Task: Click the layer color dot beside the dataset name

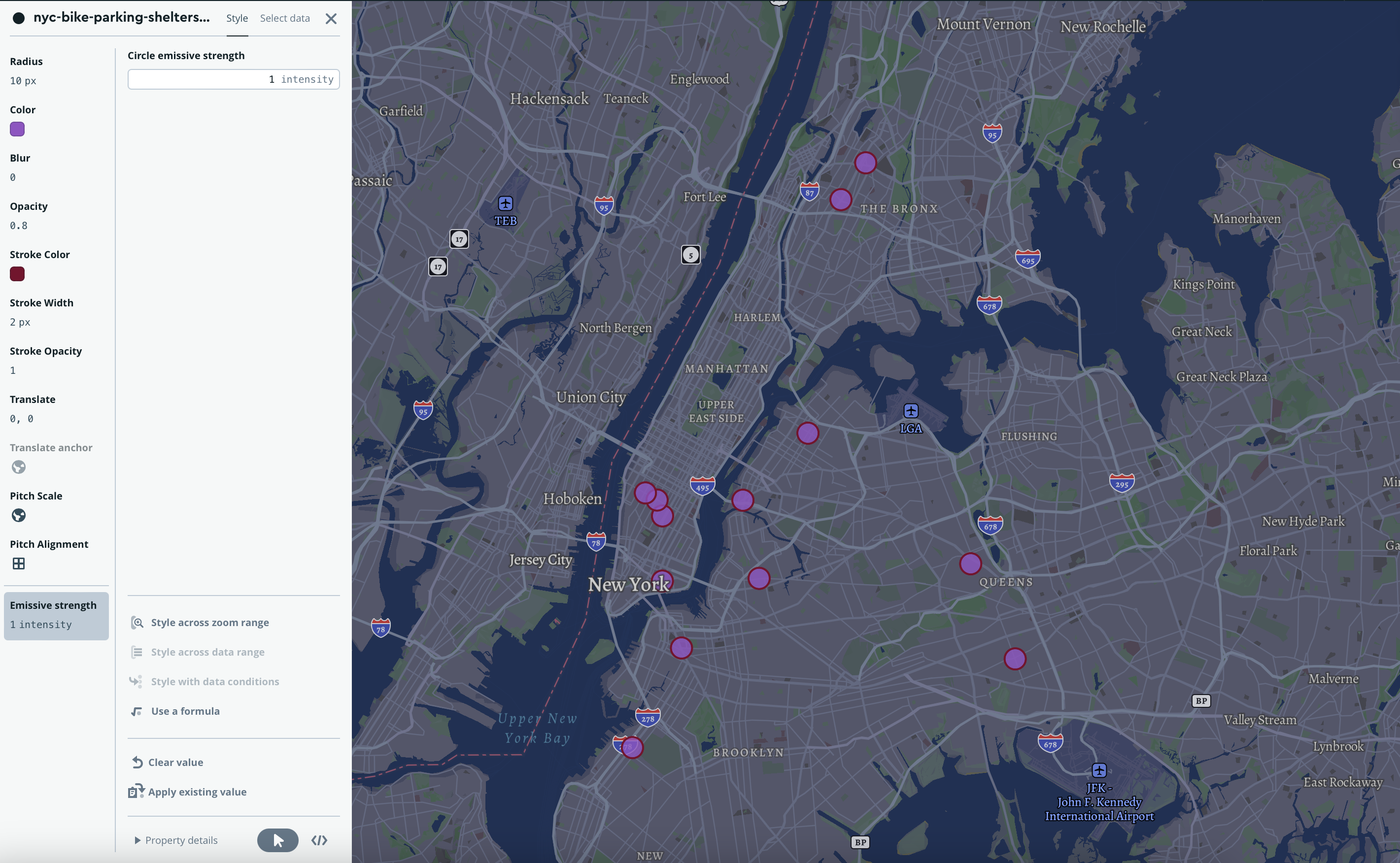Action: coord(19,18)
